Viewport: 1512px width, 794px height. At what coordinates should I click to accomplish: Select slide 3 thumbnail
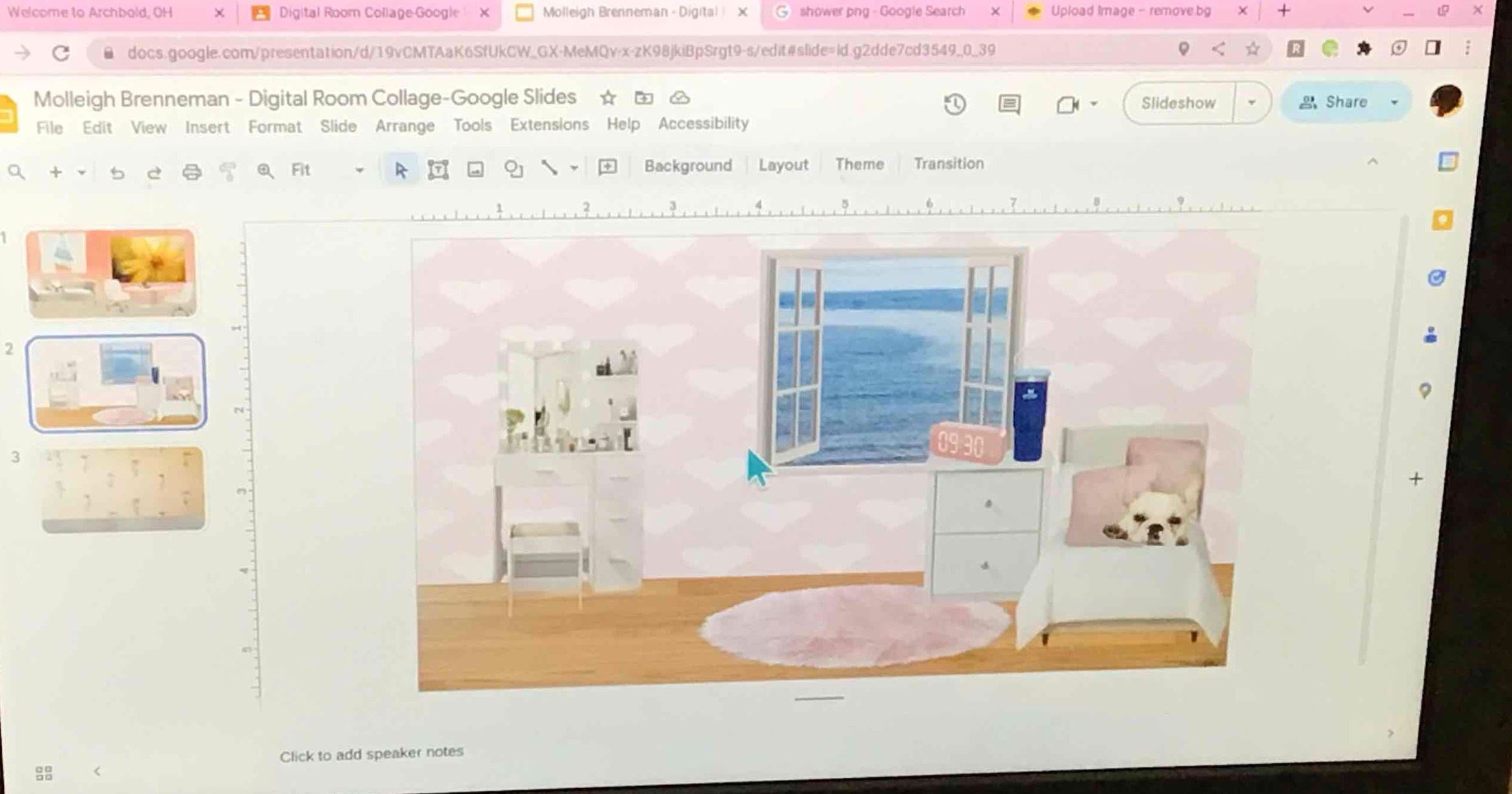tap(123, 489)
